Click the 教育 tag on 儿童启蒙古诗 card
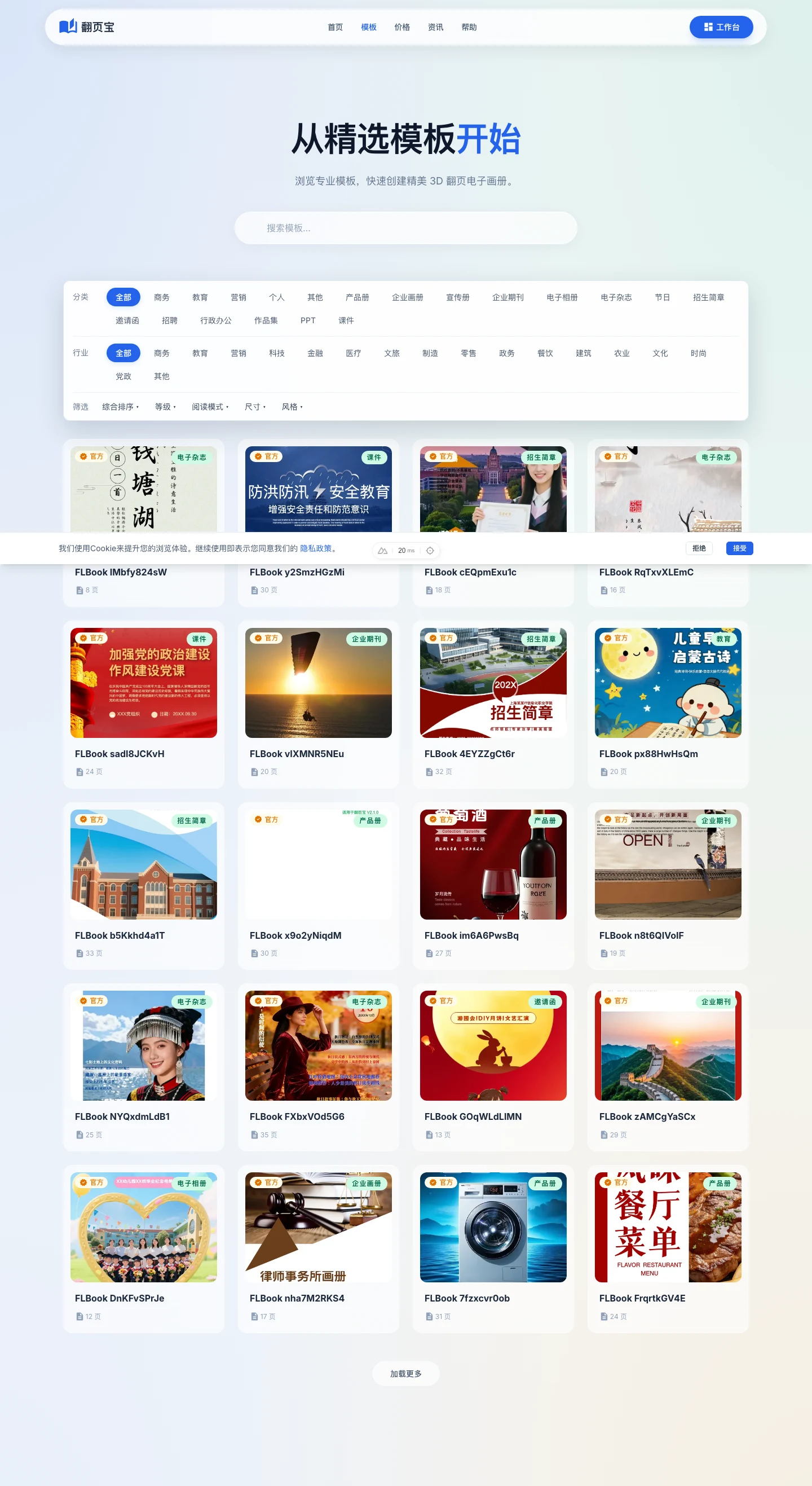This screenshot has width=812, height=1486. (x=723, y=639)
